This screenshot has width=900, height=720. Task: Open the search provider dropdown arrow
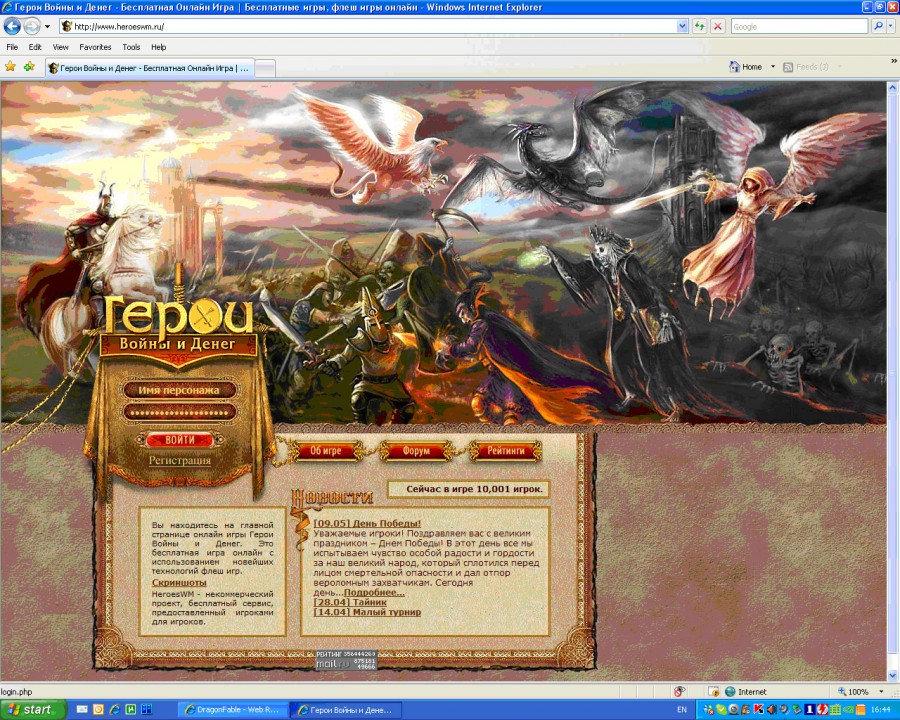pyautogui.click(x=891, y=26)
